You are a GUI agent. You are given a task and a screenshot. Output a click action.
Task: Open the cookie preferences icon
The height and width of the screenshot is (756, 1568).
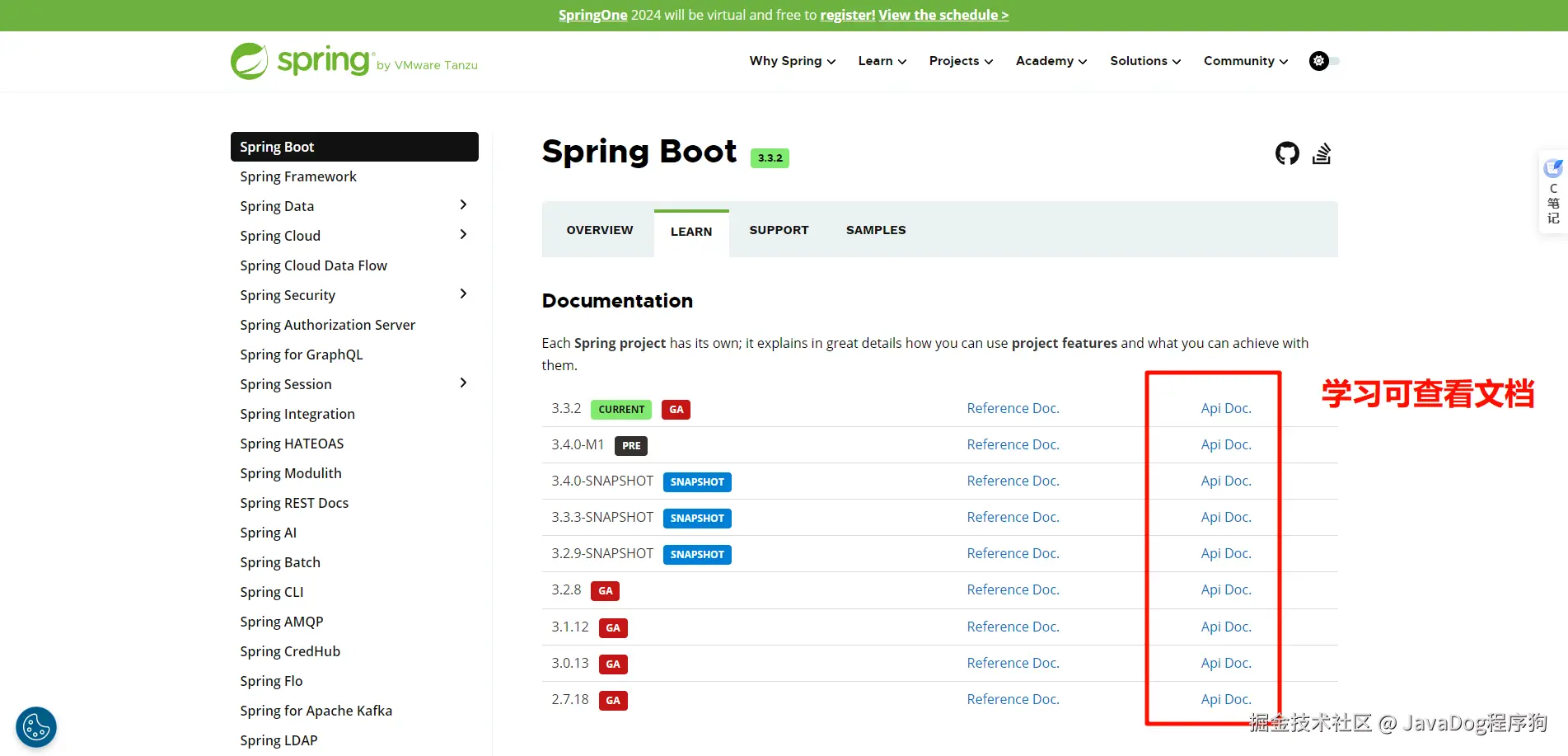[36, 727]
